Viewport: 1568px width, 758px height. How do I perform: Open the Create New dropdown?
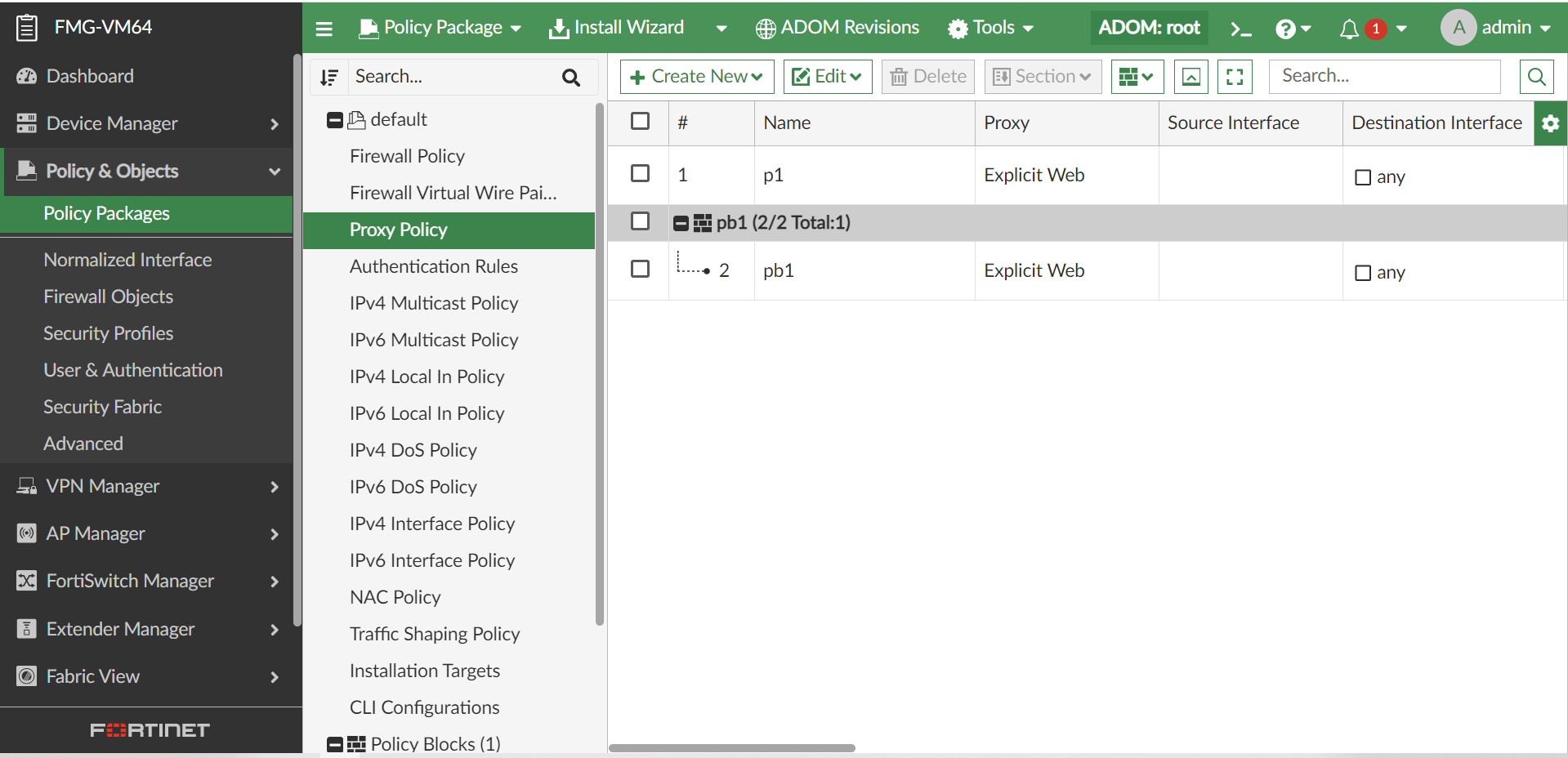coord(695,76)
